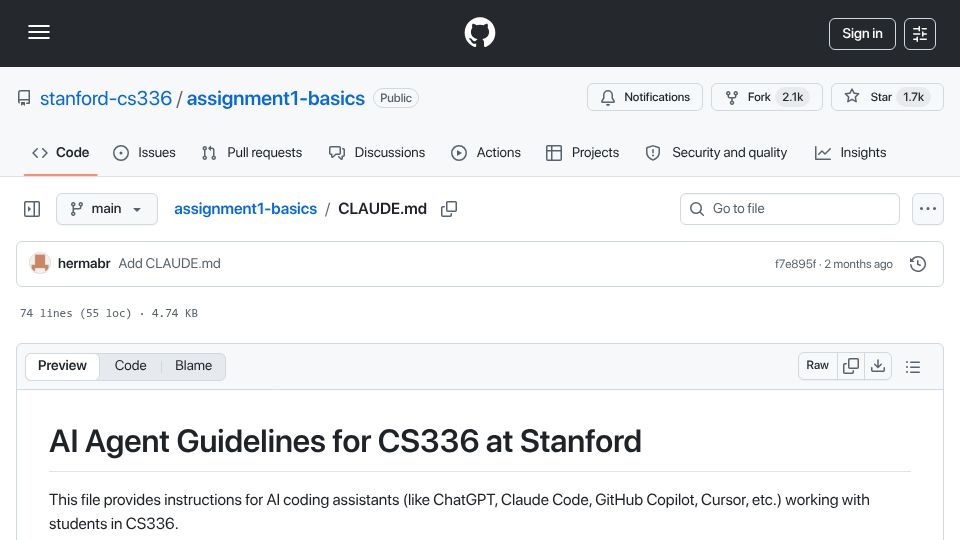Click the star count 1.7k
This screenshot has height=540, width=960.
(913, 97)
